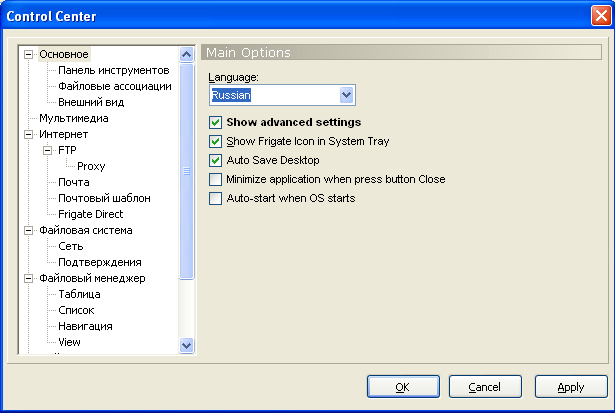Collapse the Интернет tree node
This screenshot has height=413, width=615.
point(29,135)
